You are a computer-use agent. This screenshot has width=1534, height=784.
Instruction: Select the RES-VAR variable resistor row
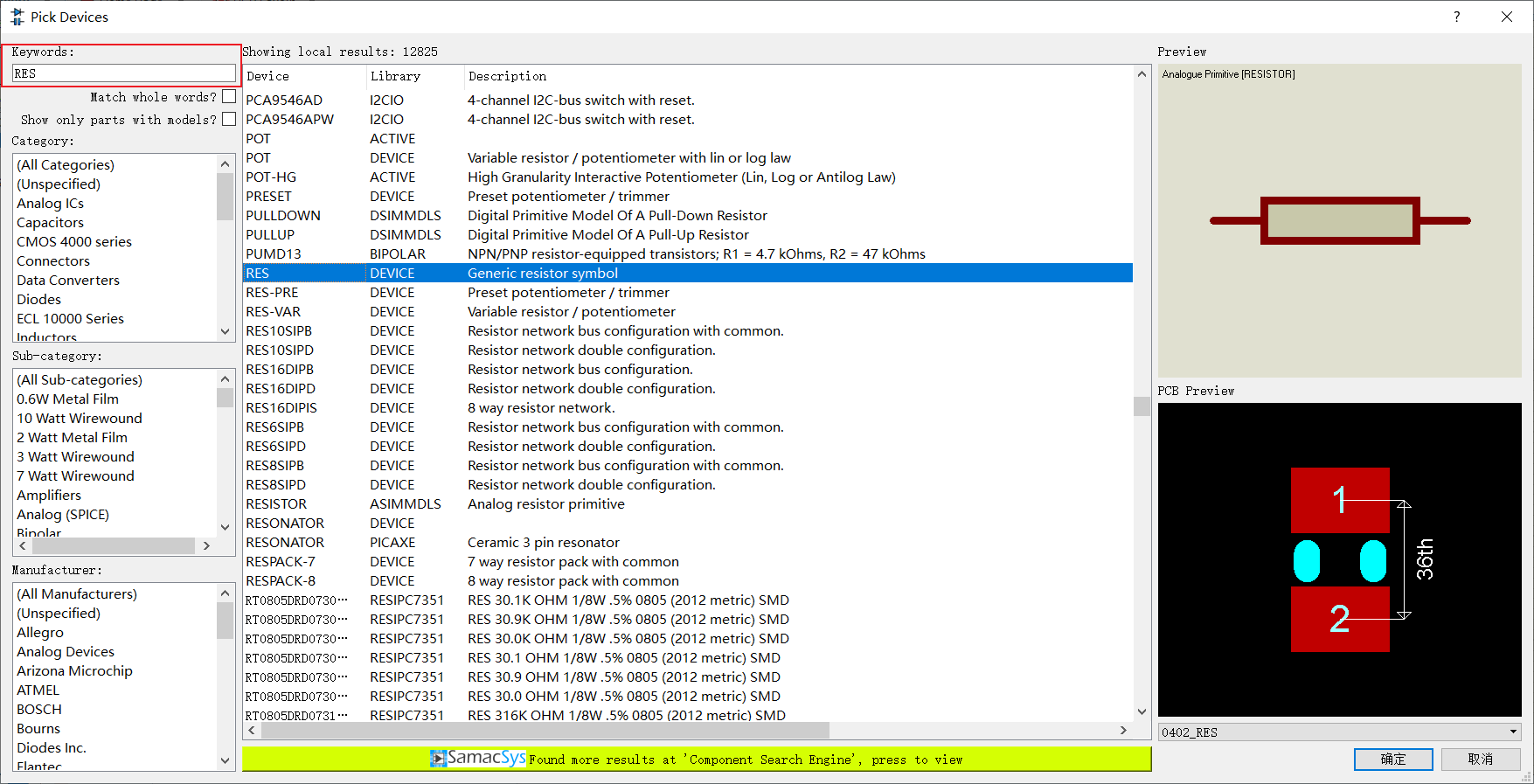coord(688,311)
